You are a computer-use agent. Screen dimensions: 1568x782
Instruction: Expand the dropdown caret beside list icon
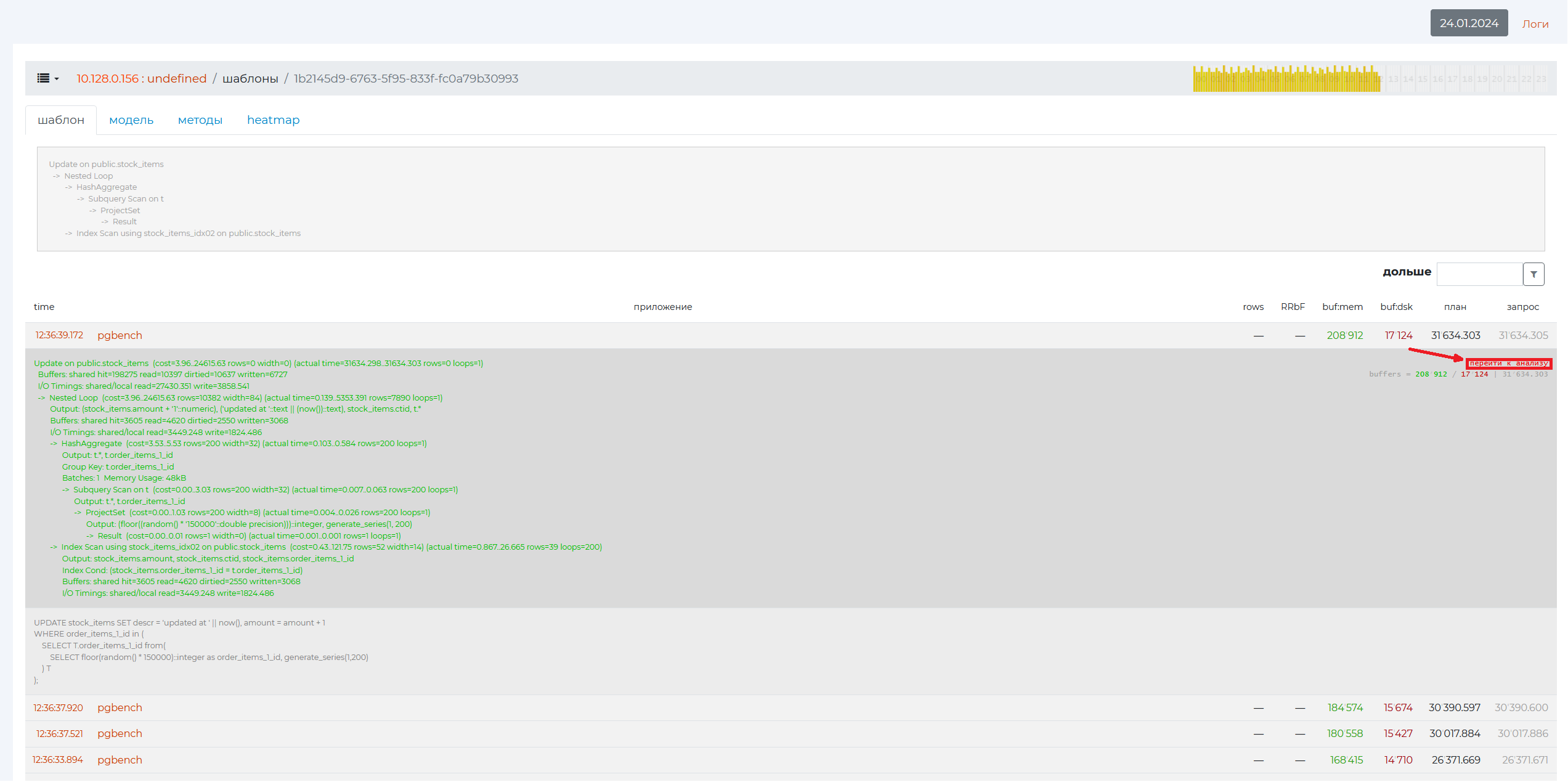(x=57, y=79)
